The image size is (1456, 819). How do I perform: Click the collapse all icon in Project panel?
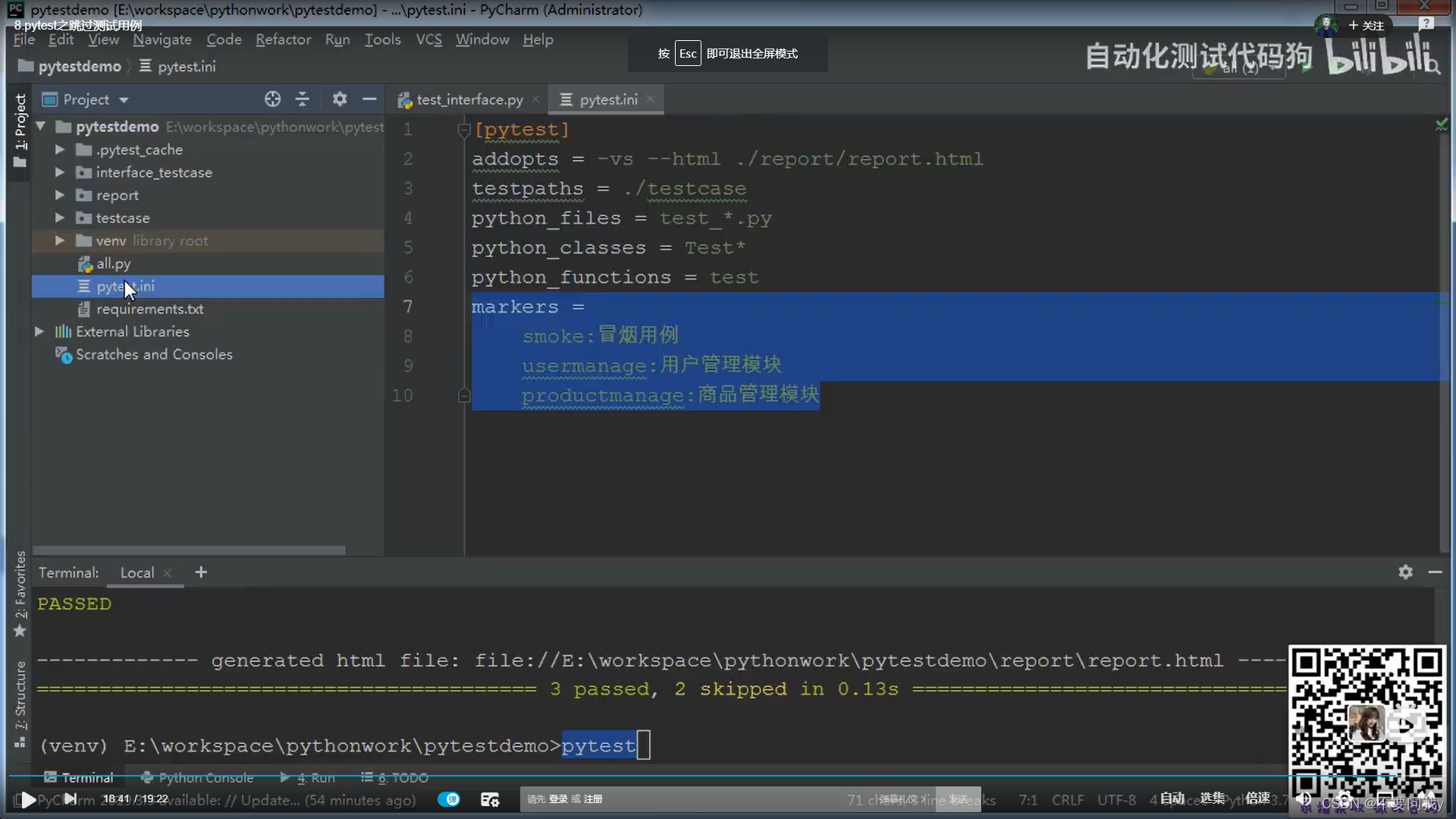coord(303,99)
